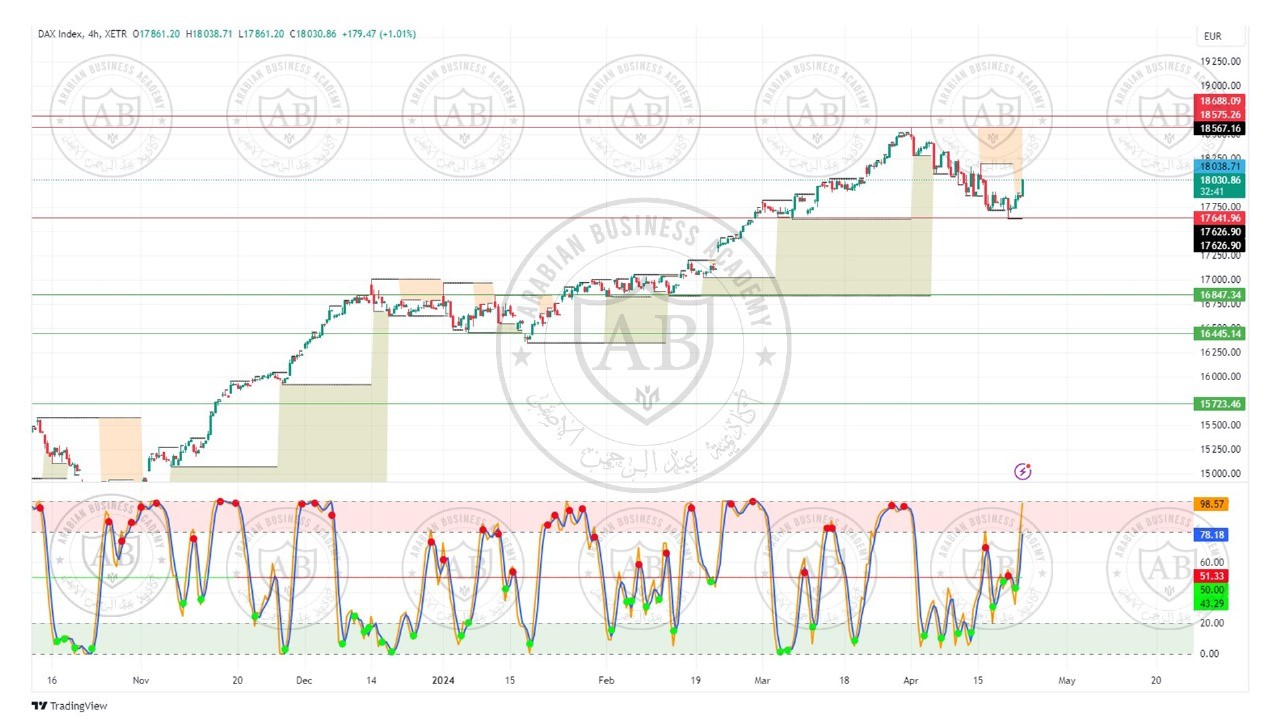Click the 15000.00 price axis tick

1220,474
